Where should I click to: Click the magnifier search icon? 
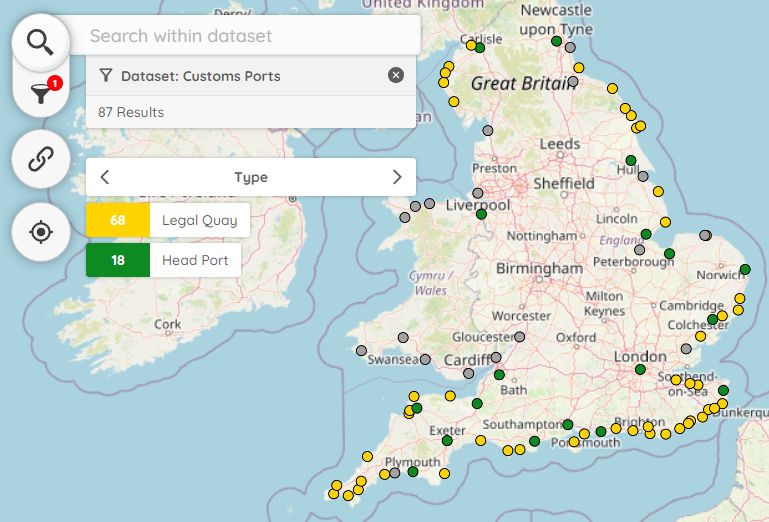click(40, 42)
